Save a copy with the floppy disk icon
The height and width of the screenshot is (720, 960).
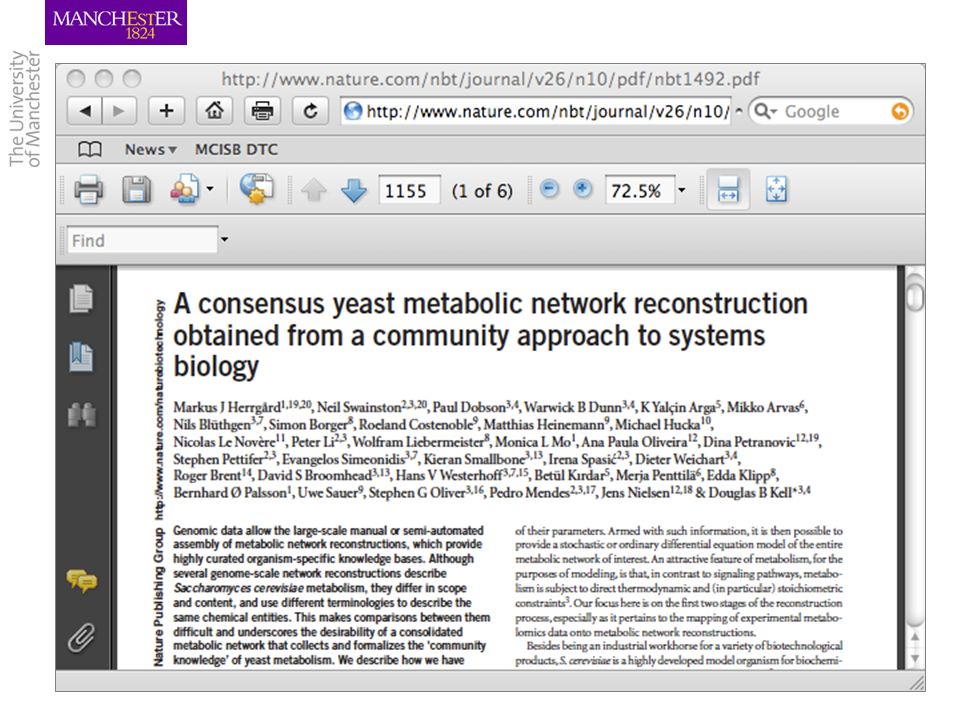click(x=136, y=189)
